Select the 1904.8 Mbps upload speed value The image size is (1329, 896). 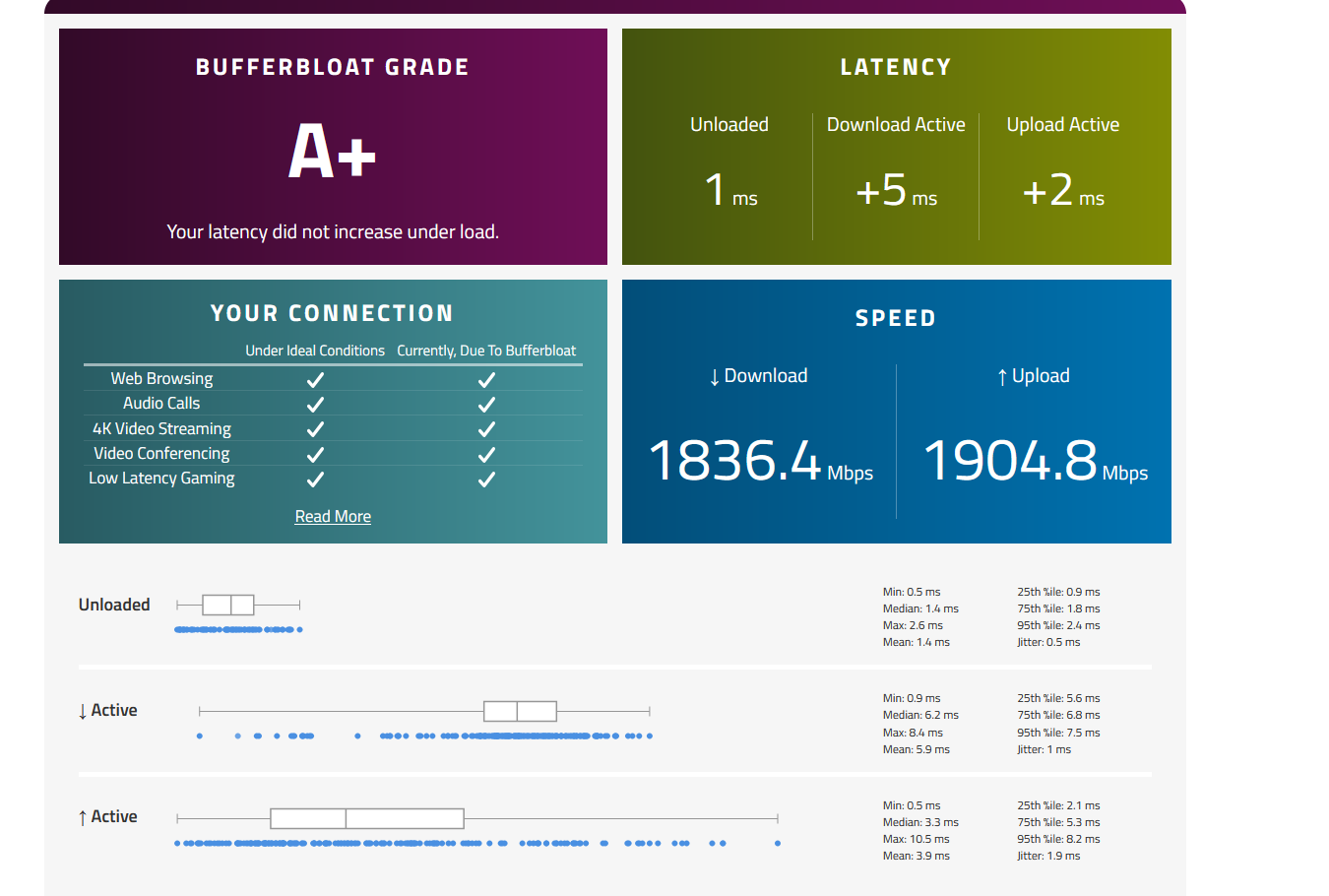coord(1010,461)
